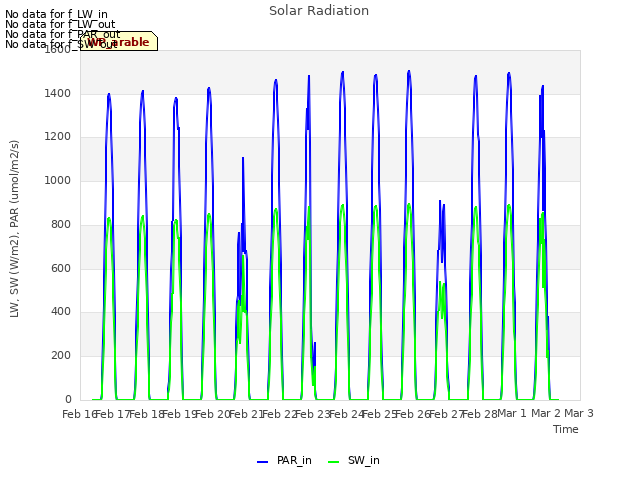Click the 'No data for f_LW_out' message
640x480 pixels.
pos(60,24)
